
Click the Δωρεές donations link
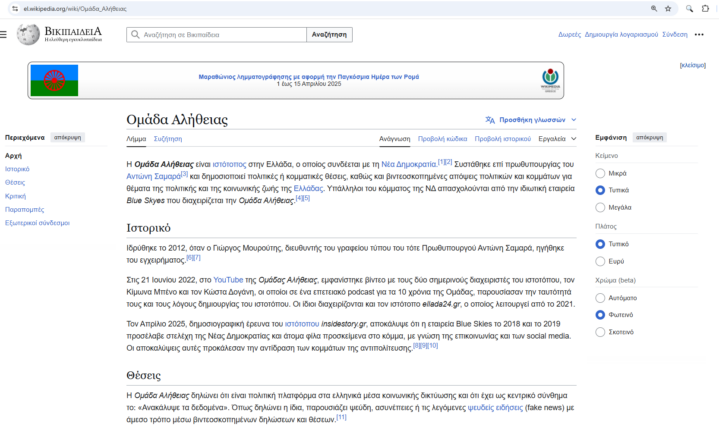[570, 34]
